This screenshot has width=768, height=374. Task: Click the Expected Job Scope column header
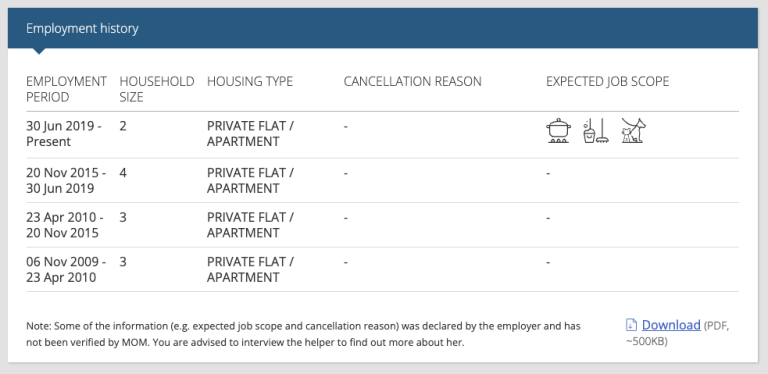click(607, 81)
